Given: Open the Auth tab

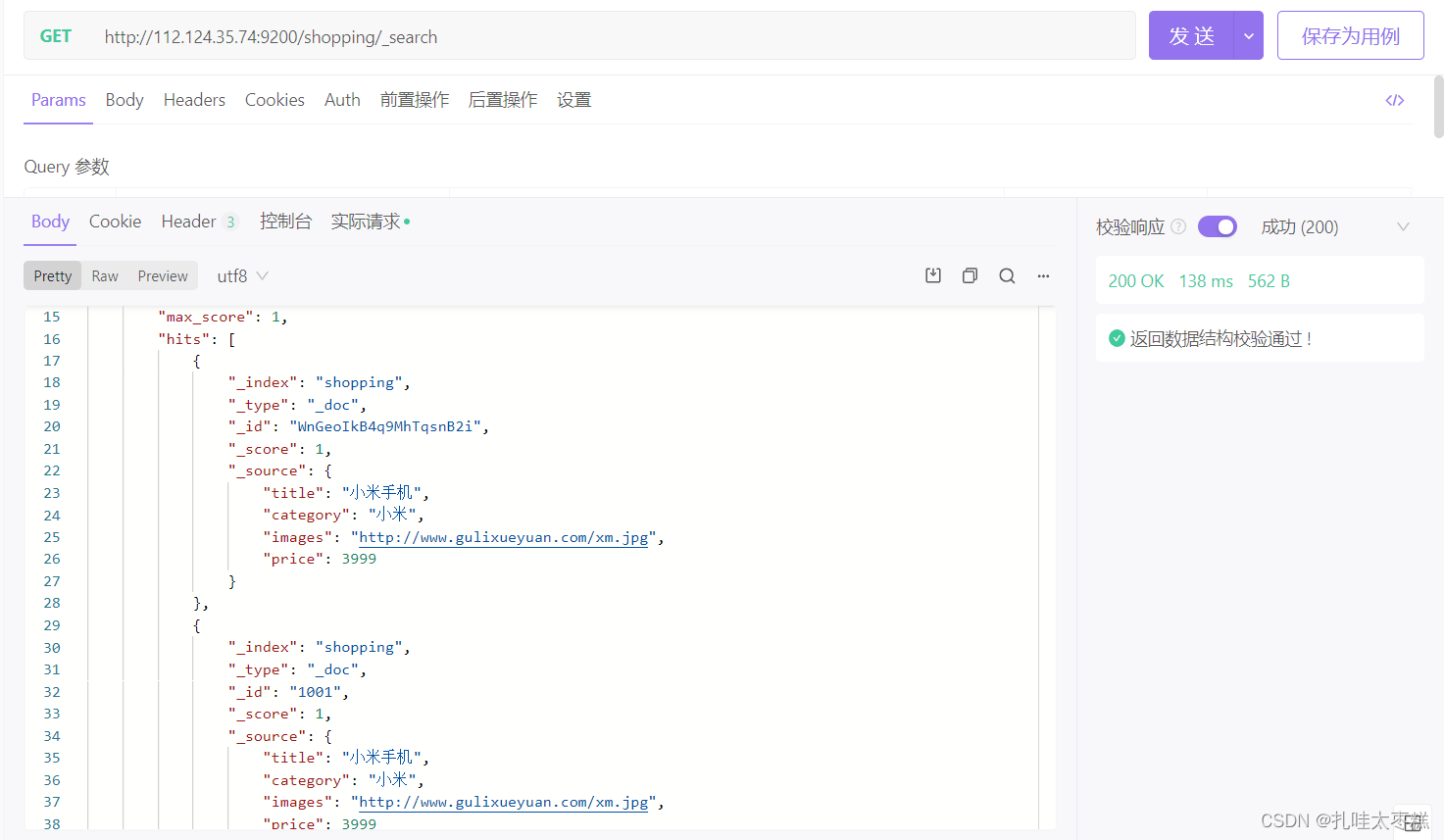Looking at the screenshot, I should coord(342,100).
